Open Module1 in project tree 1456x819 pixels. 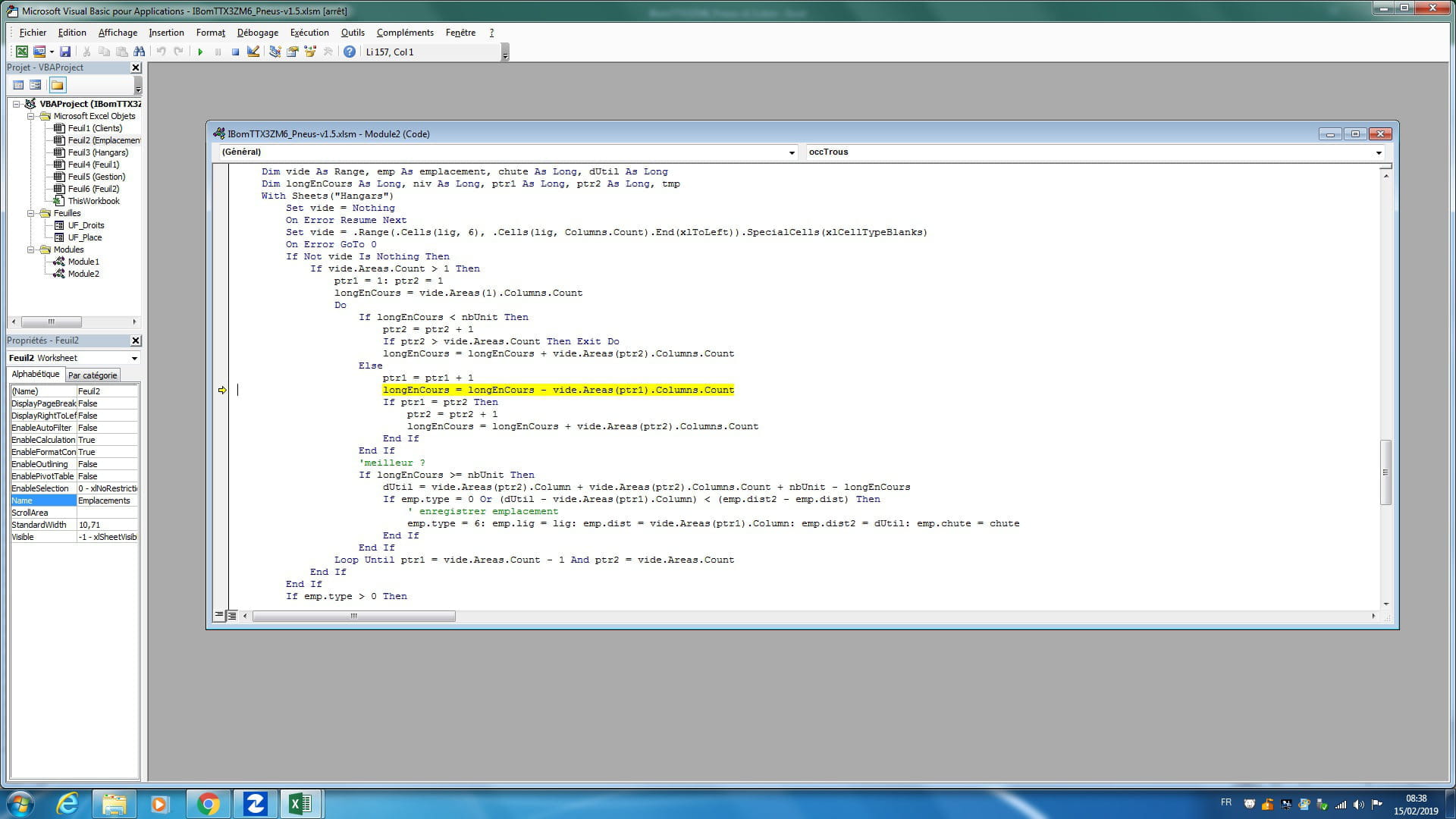click(x=83, y=262)
